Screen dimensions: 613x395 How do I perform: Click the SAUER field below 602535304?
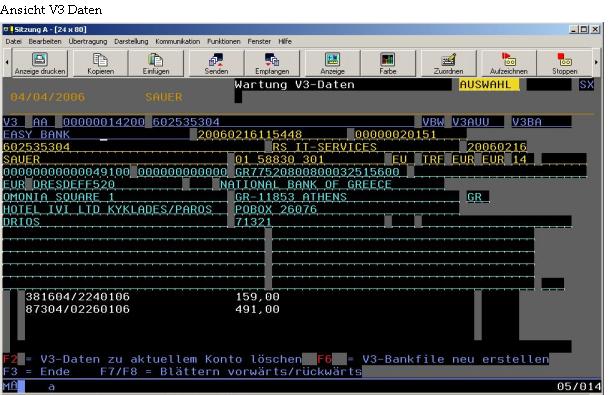[115, 160]
